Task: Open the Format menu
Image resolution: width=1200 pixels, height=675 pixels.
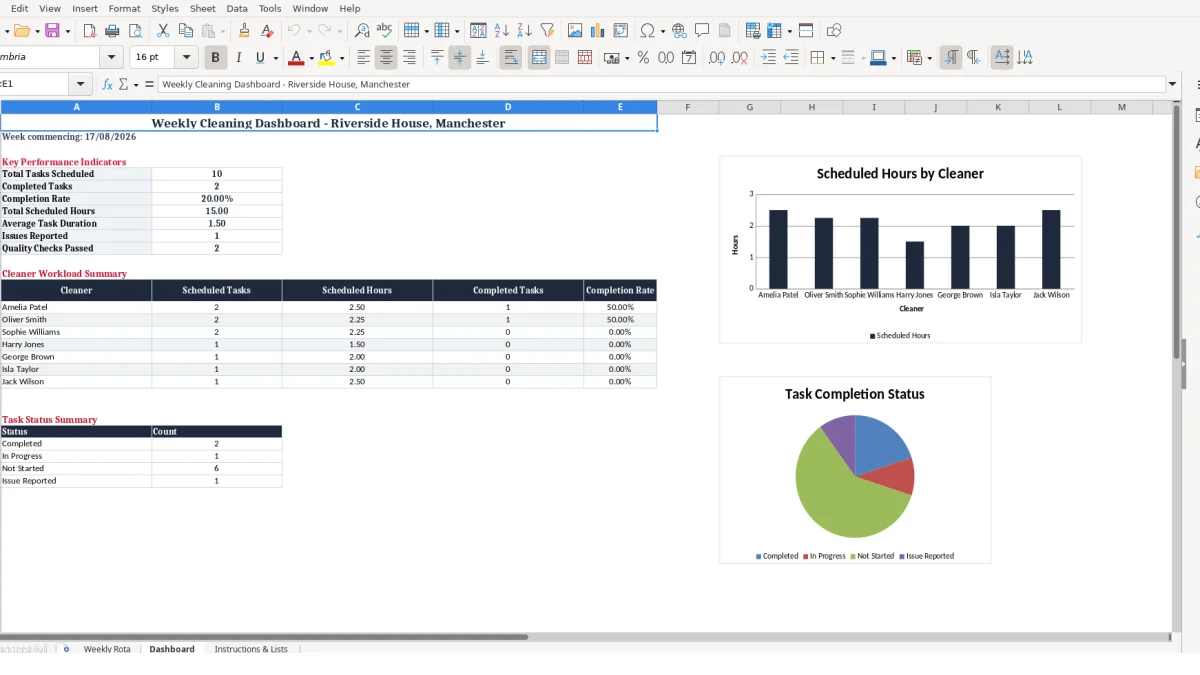Action: [125, 8]
